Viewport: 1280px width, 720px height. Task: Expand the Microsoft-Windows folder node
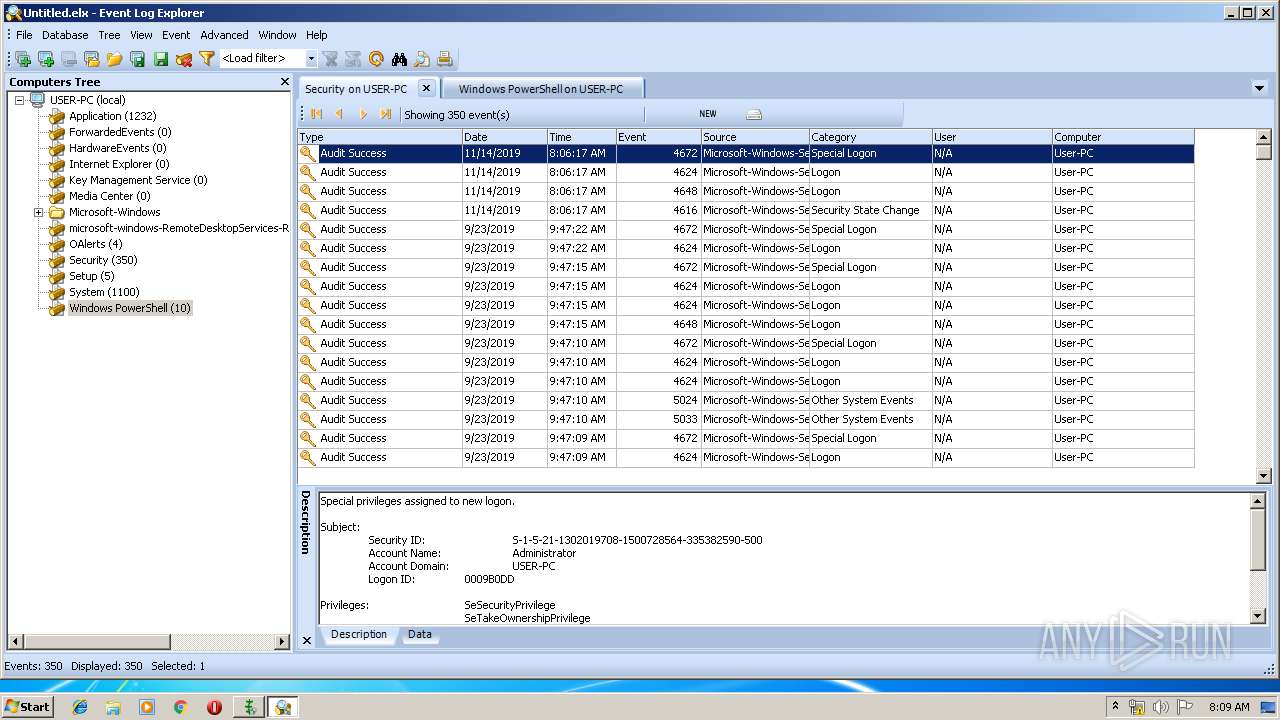pyautogui.click(x=39, y=212)
